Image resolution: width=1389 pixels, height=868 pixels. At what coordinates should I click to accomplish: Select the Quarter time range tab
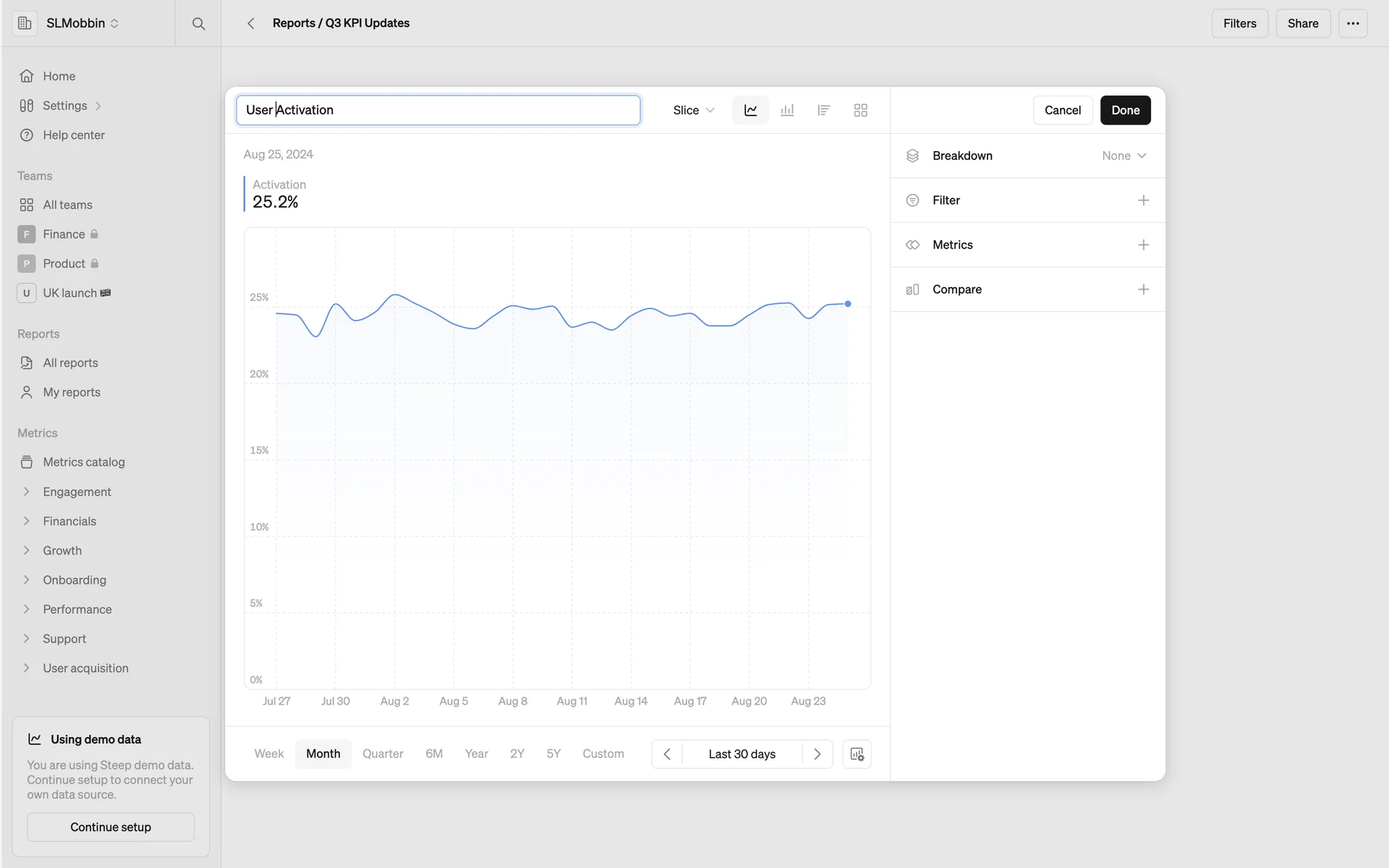(x=383, y=754)
